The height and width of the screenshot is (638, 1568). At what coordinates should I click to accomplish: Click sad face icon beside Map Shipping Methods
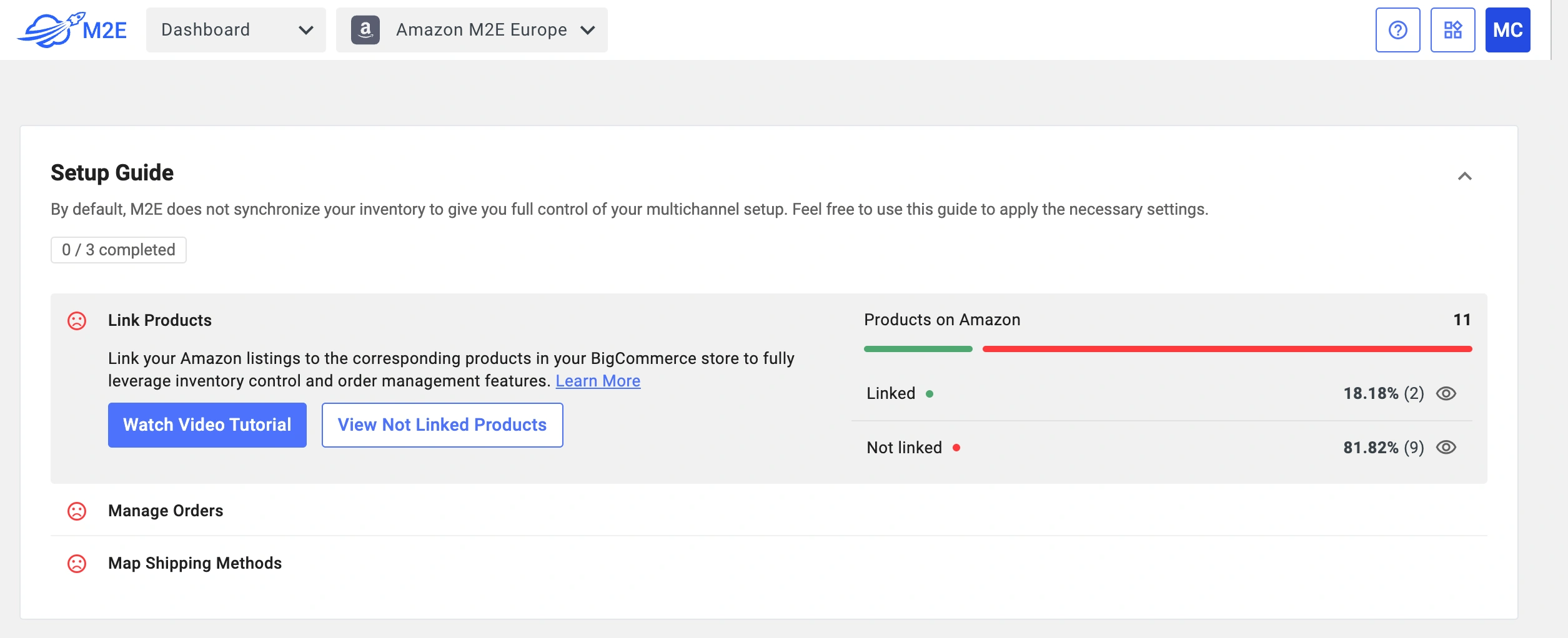pos(77,564)
